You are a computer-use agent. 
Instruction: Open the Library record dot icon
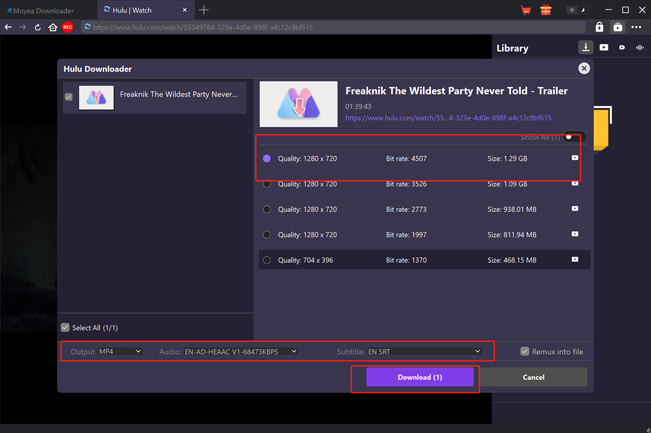coord(622,48)
